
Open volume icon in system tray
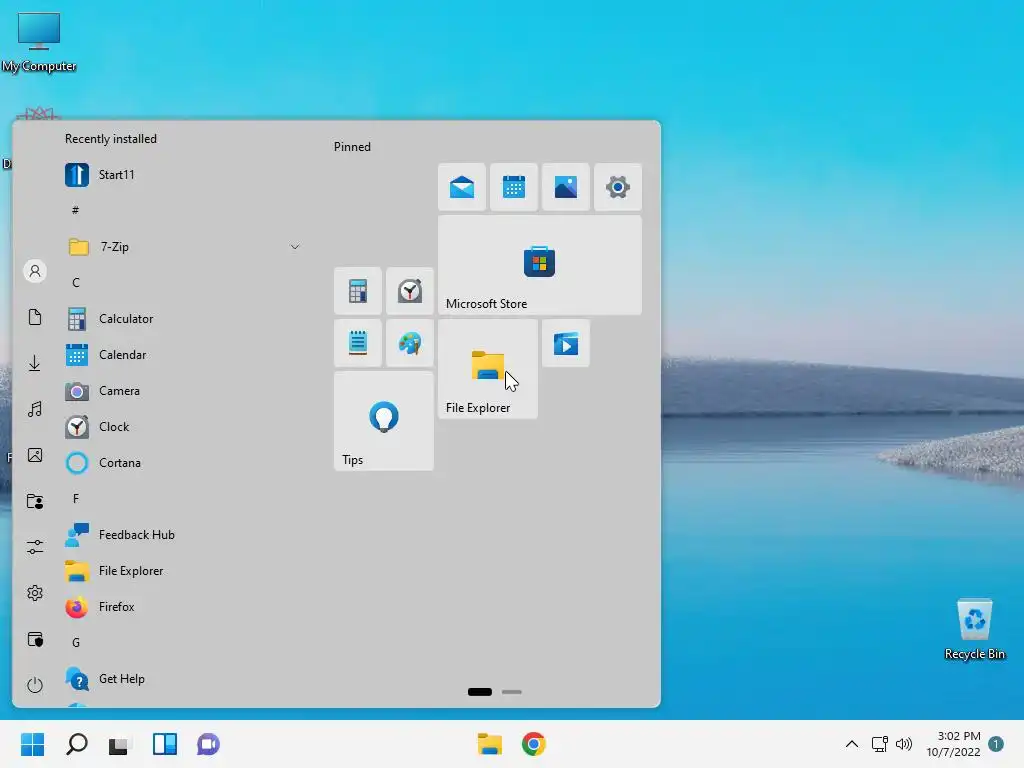[904, 744]
